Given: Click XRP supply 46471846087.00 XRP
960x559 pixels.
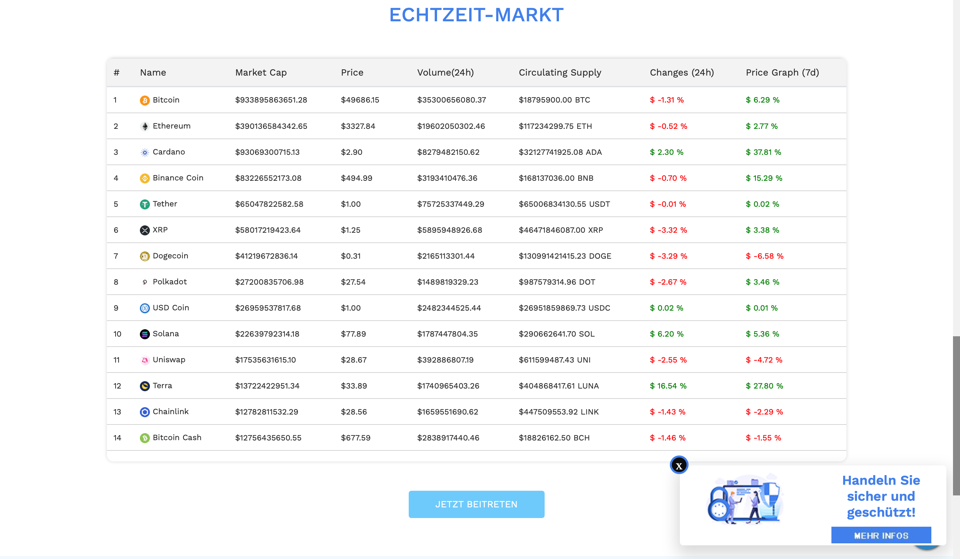Looking at the screenshot, I should [x=561, y=230].
